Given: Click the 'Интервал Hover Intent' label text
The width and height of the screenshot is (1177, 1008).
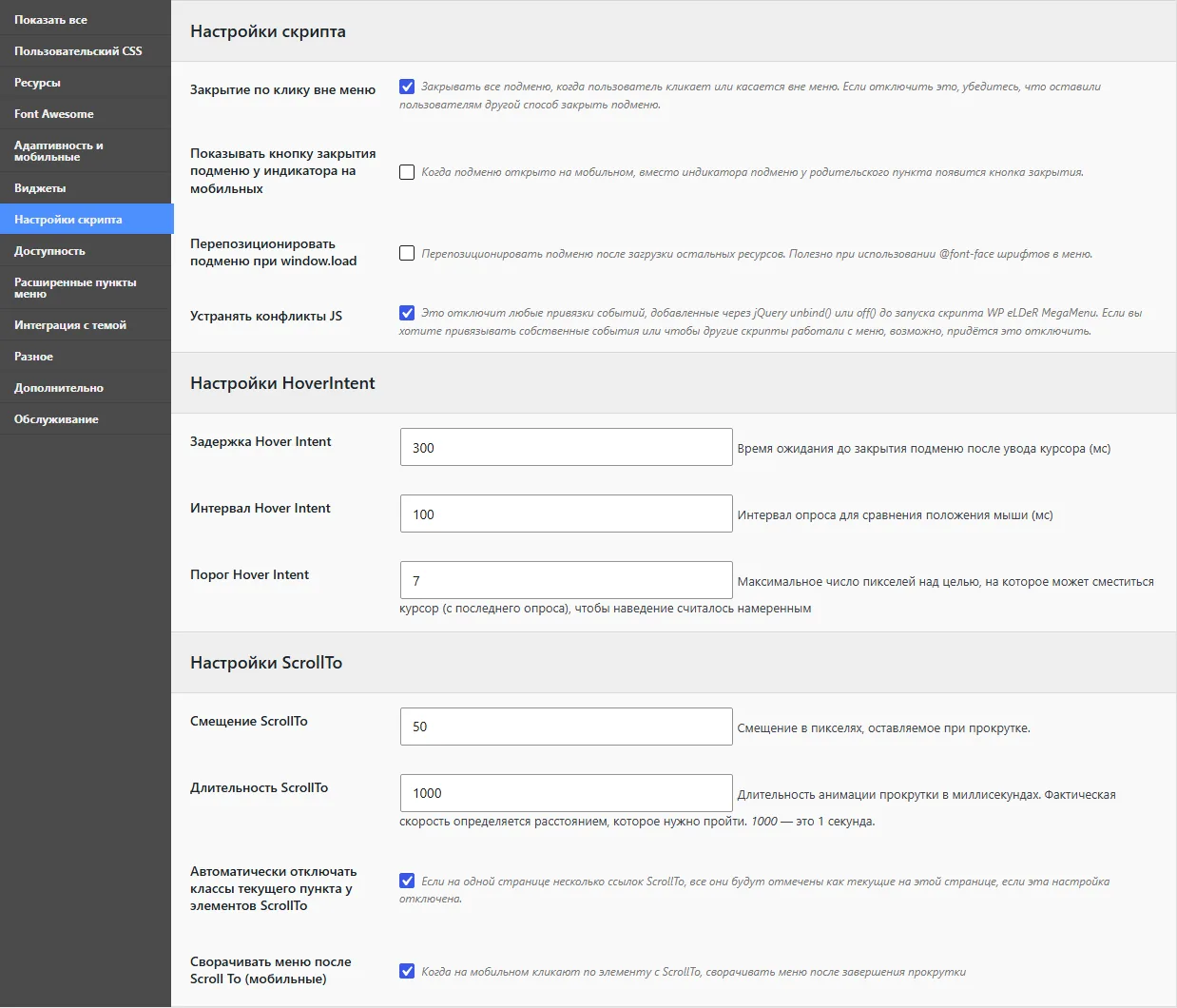Looking at the screenshot, I should click(260, 508).
